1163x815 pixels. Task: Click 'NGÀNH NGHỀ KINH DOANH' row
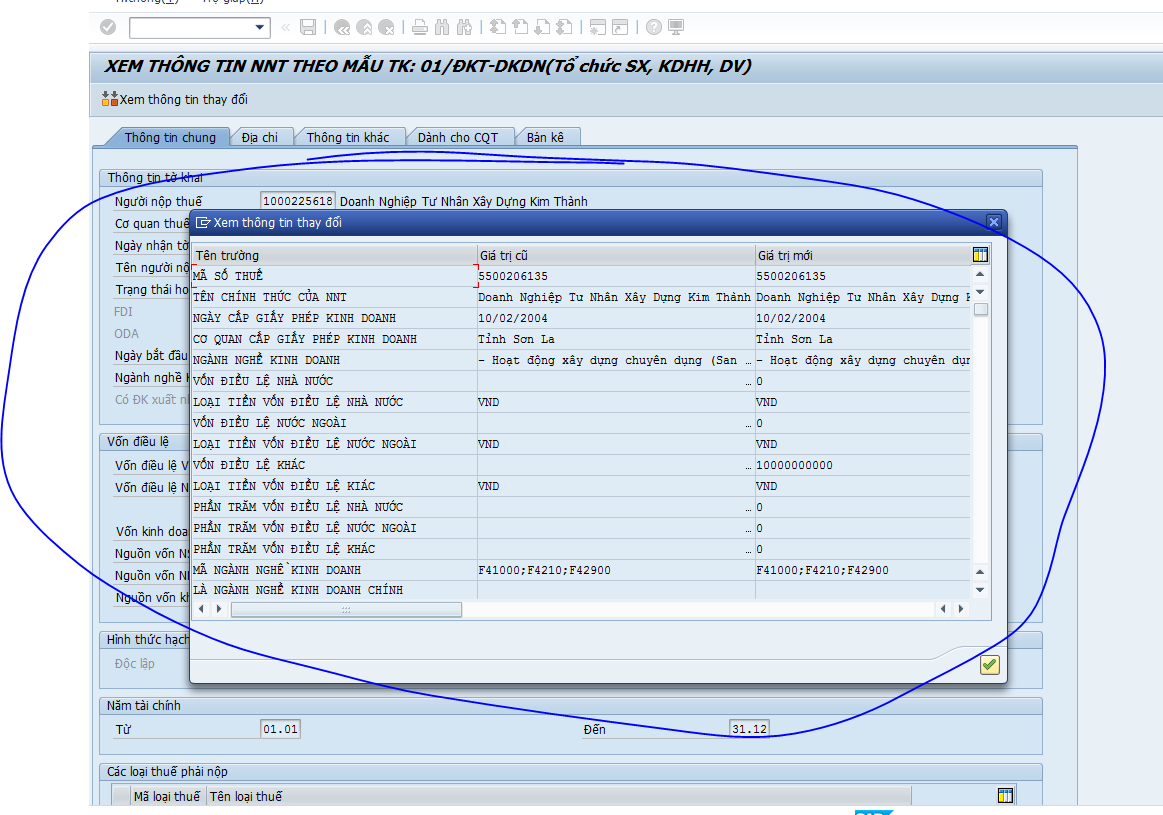point(581,360)
